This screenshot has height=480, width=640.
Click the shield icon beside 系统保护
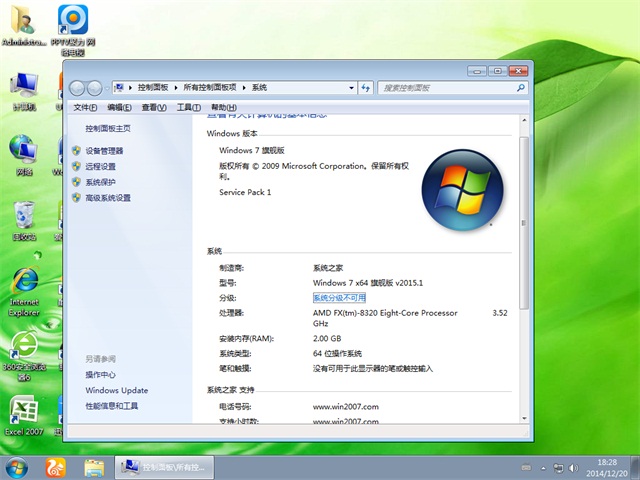pos(76,182)
